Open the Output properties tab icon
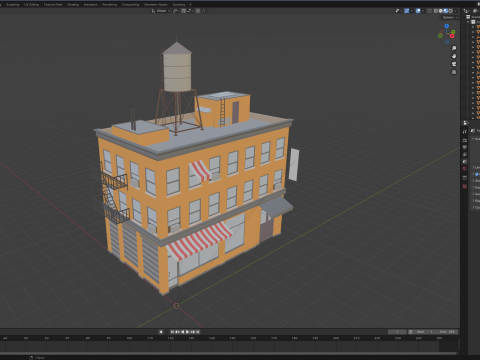This screenshot has width=480, height=360. point(465,147)
